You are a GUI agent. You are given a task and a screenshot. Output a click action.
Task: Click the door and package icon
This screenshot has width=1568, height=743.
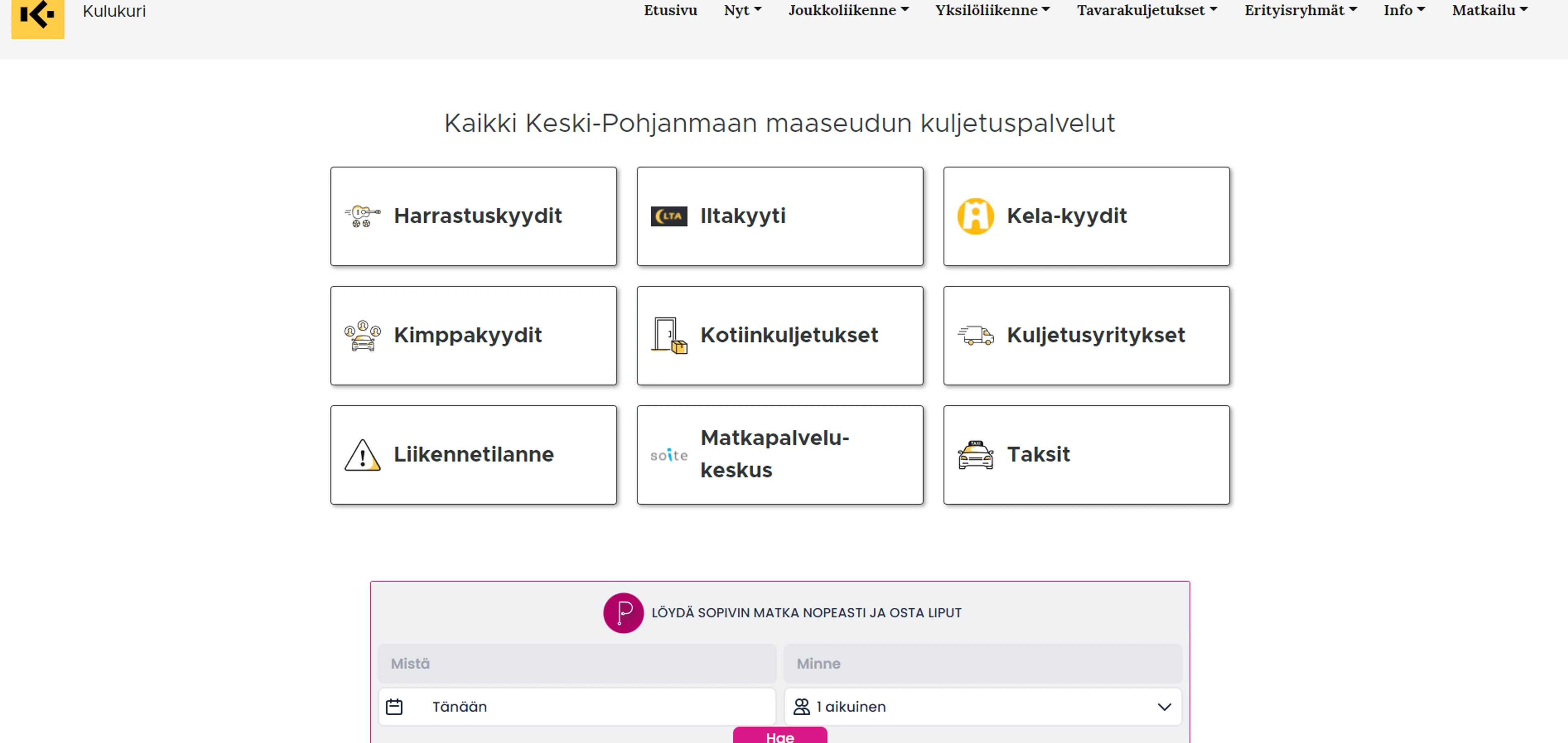point(669,335)
